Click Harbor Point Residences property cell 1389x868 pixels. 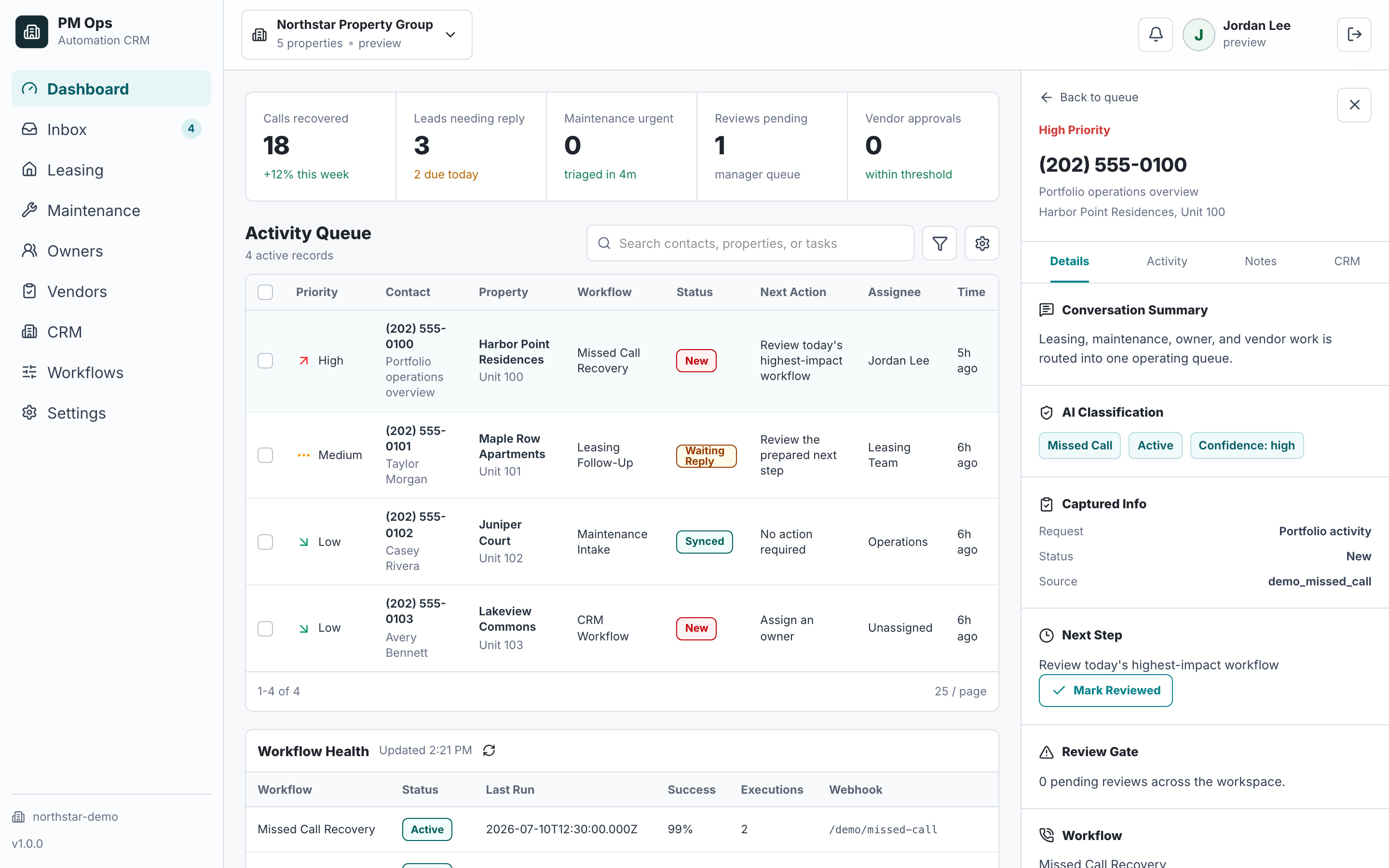pos(514,360)
